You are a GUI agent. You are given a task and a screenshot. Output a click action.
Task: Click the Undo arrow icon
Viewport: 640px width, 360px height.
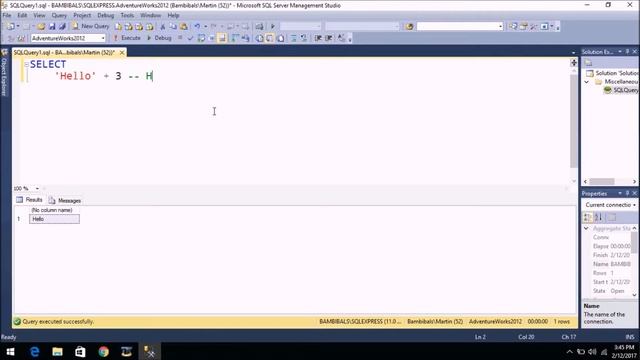[x=197, y=26]
